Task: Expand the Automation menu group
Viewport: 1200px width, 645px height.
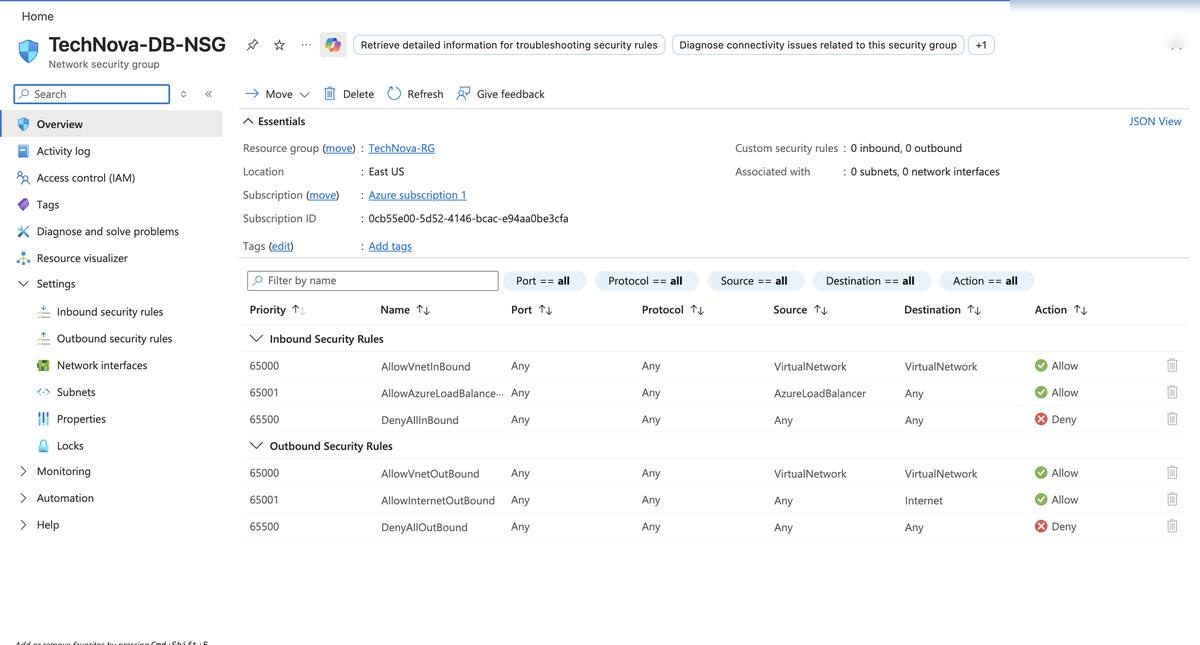Action: [24, 498]
